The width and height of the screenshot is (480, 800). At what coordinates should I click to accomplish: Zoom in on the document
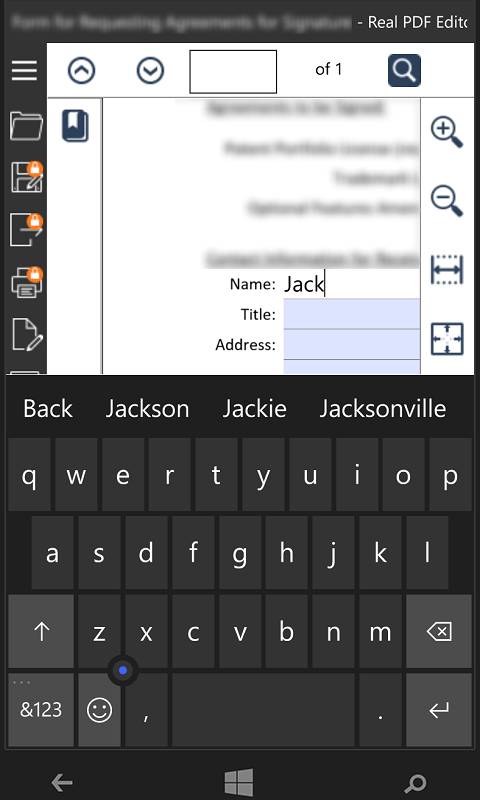coord(447,133)
